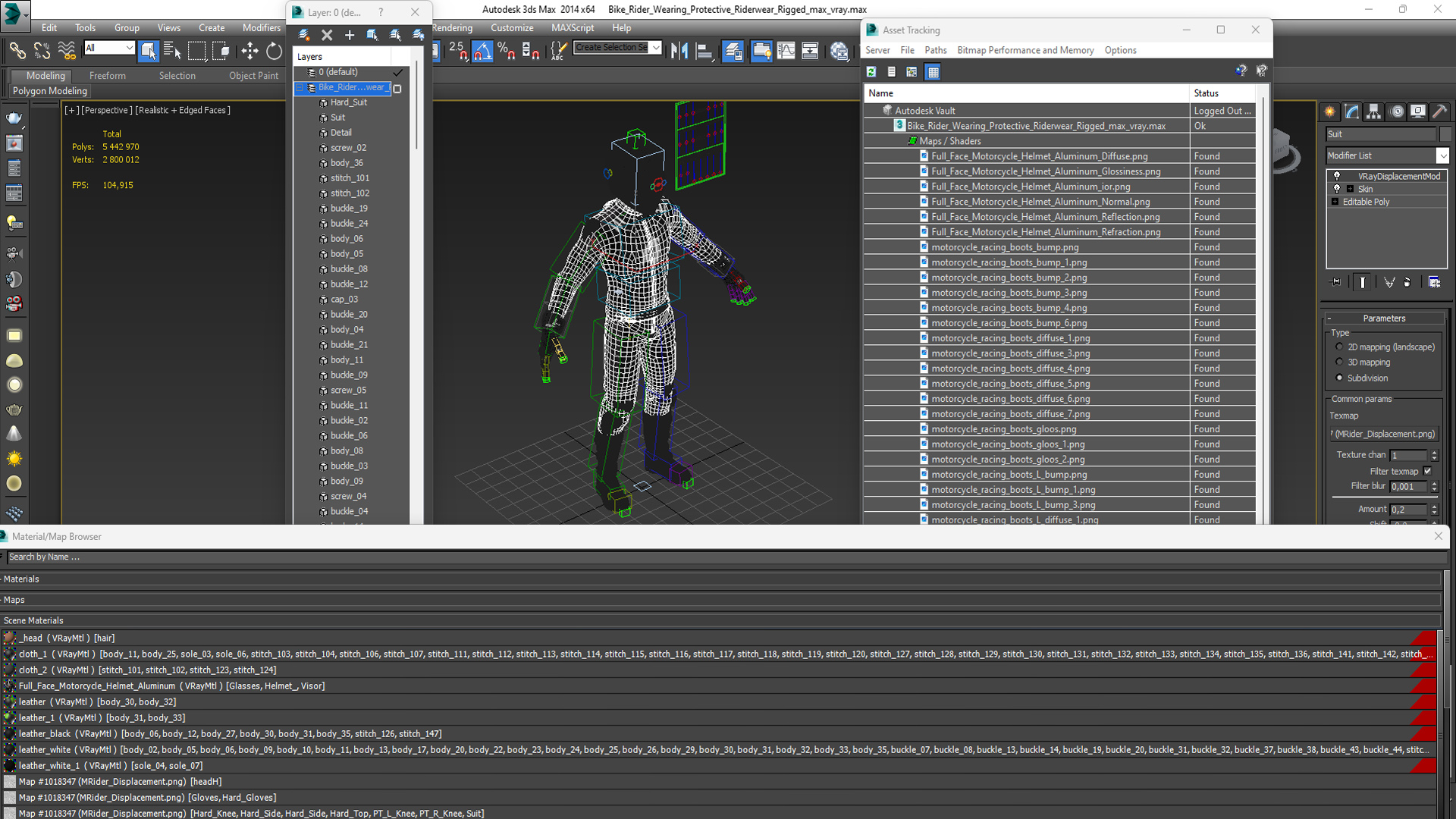Screen dimensions: 1456x819
Task: Toggle the Bike_Rider layer current box
Action: pos(397,88)
